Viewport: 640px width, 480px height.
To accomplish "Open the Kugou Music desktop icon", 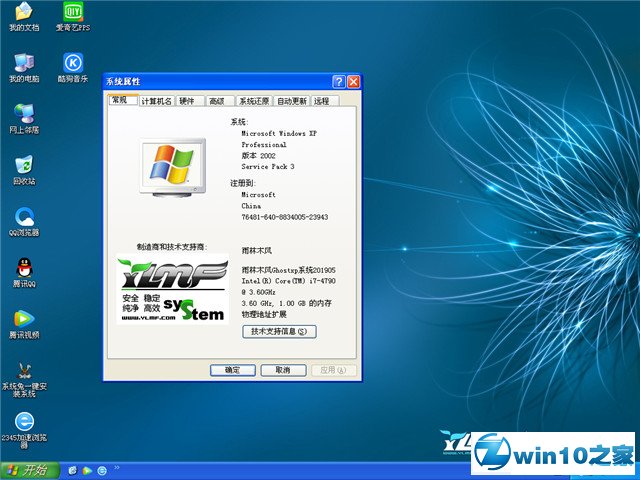I will click(x=73, y=68).
